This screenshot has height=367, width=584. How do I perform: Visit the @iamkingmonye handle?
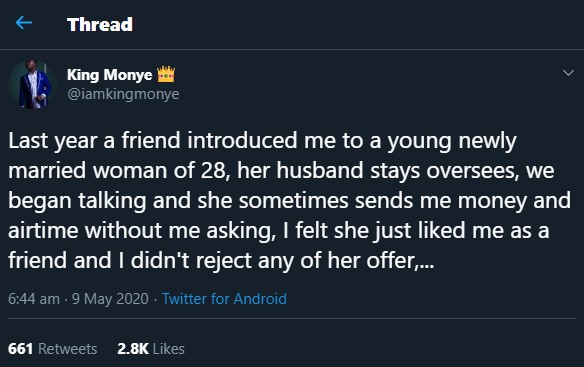point(123,94)
